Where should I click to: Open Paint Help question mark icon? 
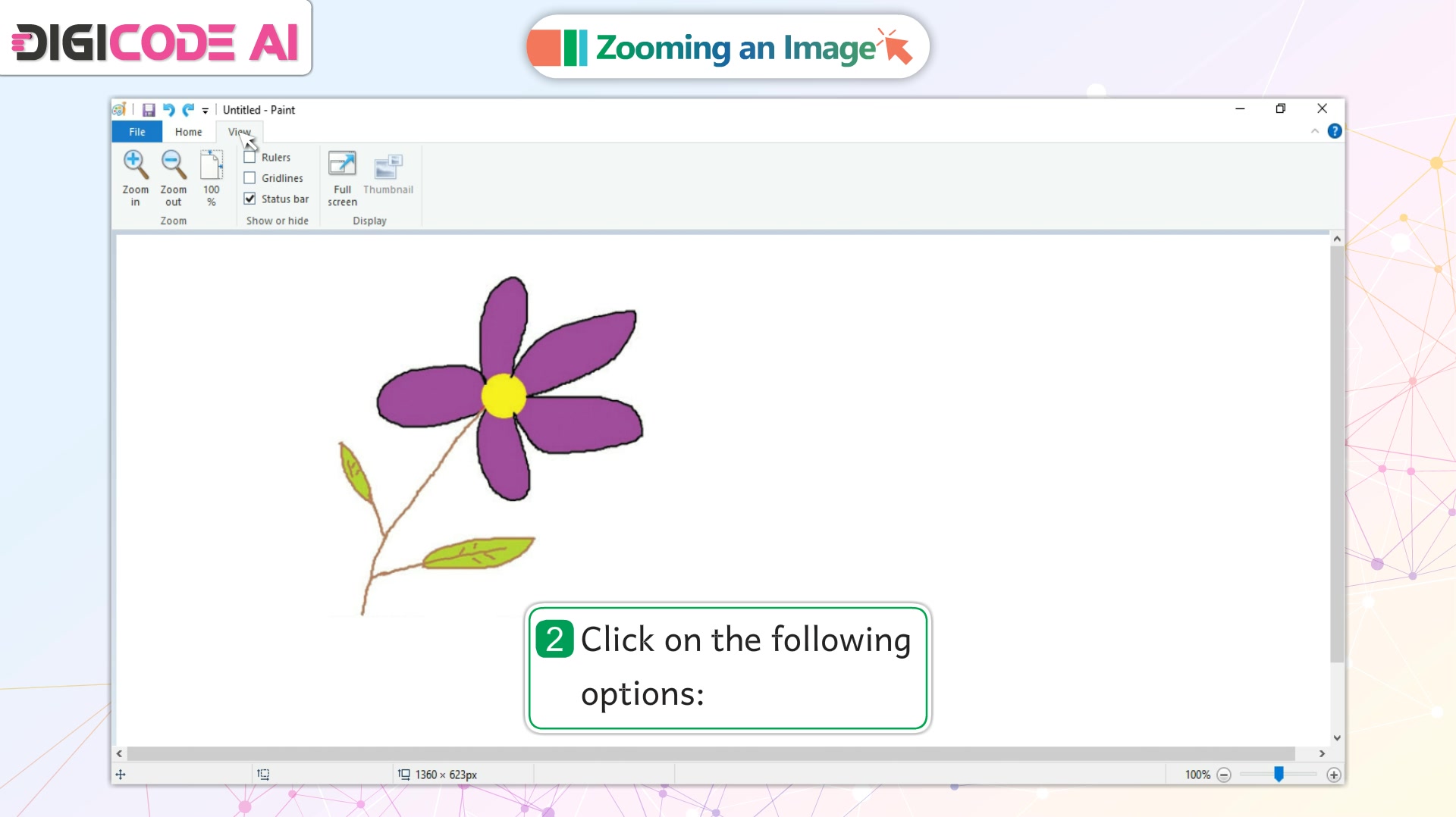[x=1335, y=131]
